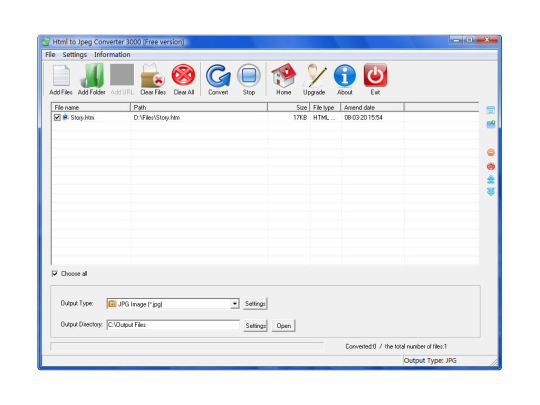Click the Output Directory text field

click(x=173, y=325)
